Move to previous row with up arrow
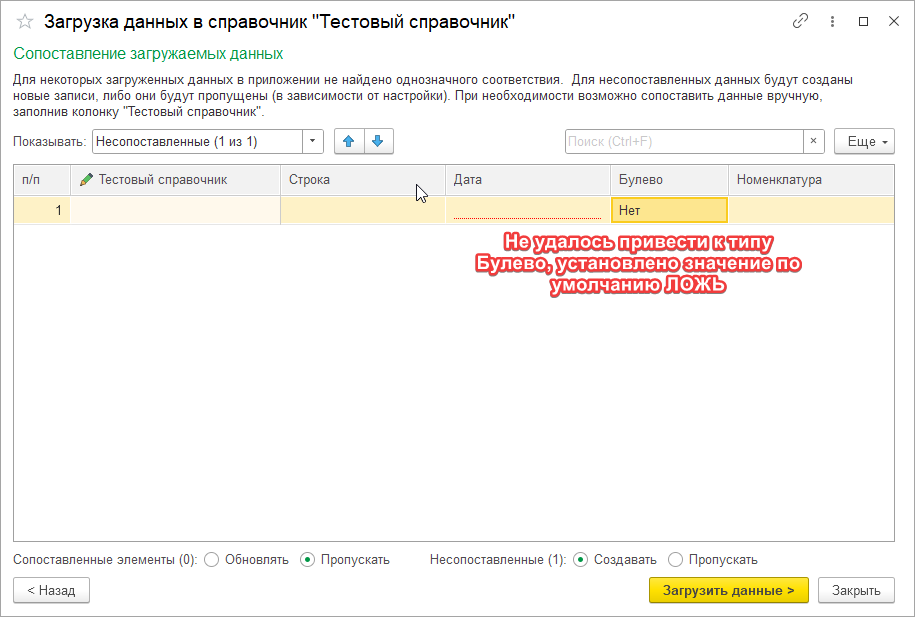Image resolution: width=915 pixels, height=617 pixels. (x=348, y=142)
